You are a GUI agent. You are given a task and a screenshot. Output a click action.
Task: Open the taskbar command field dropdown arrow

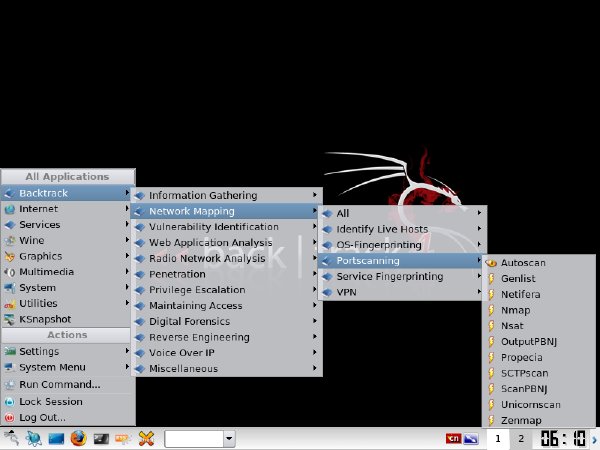pyautogui.click(x=229, y=439)
